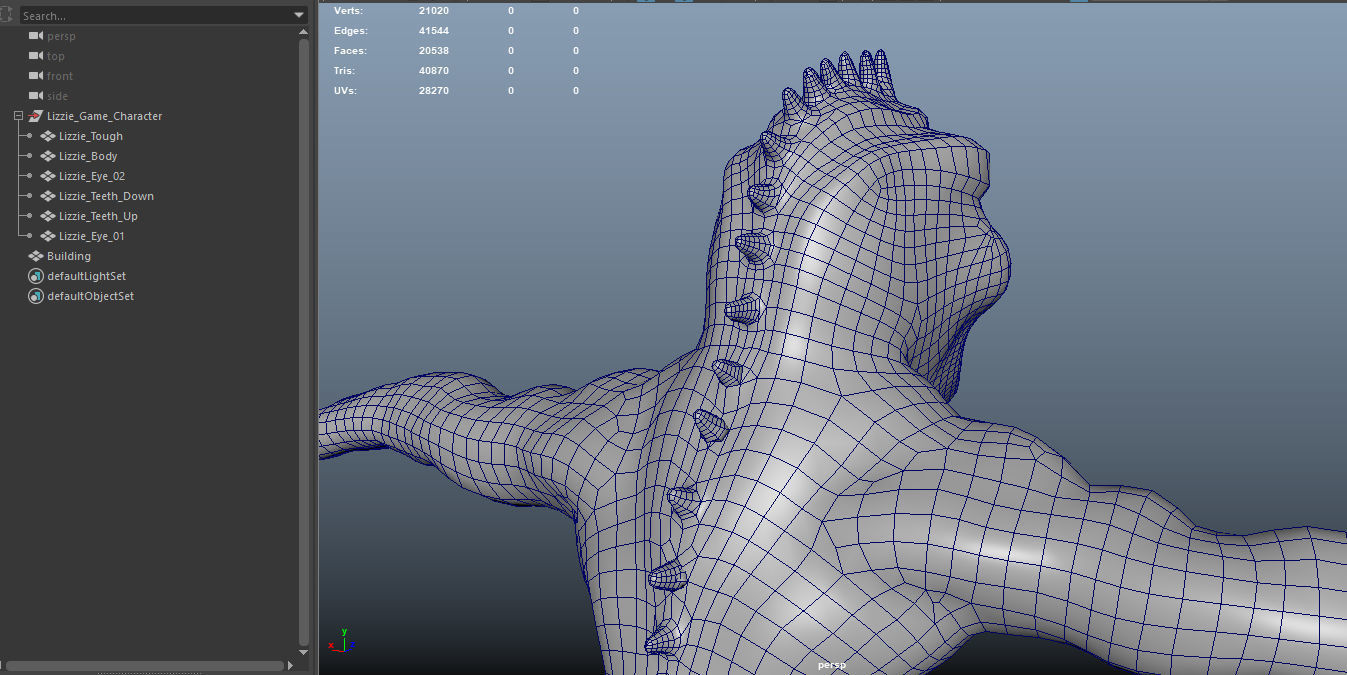Click the top camera icon in outliner

(36, 56)
